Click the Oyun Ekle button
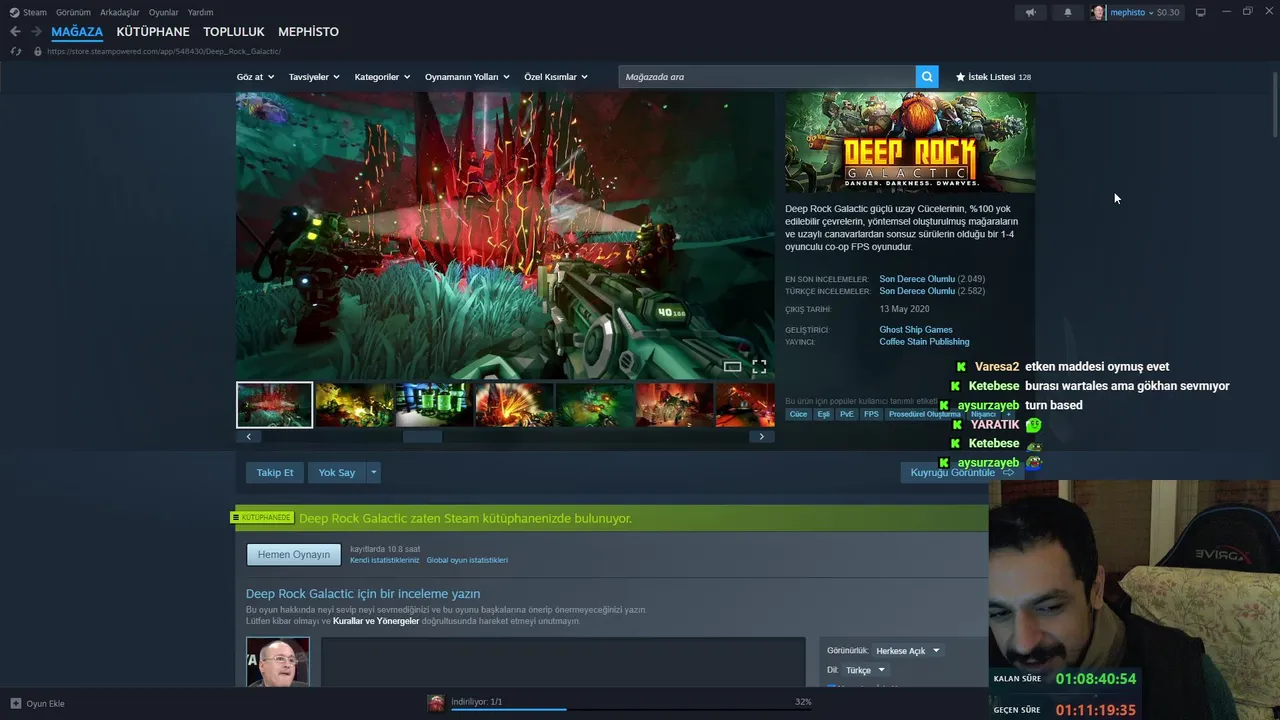The height and width of the screenshot is (720, 1280). [37, 704]
